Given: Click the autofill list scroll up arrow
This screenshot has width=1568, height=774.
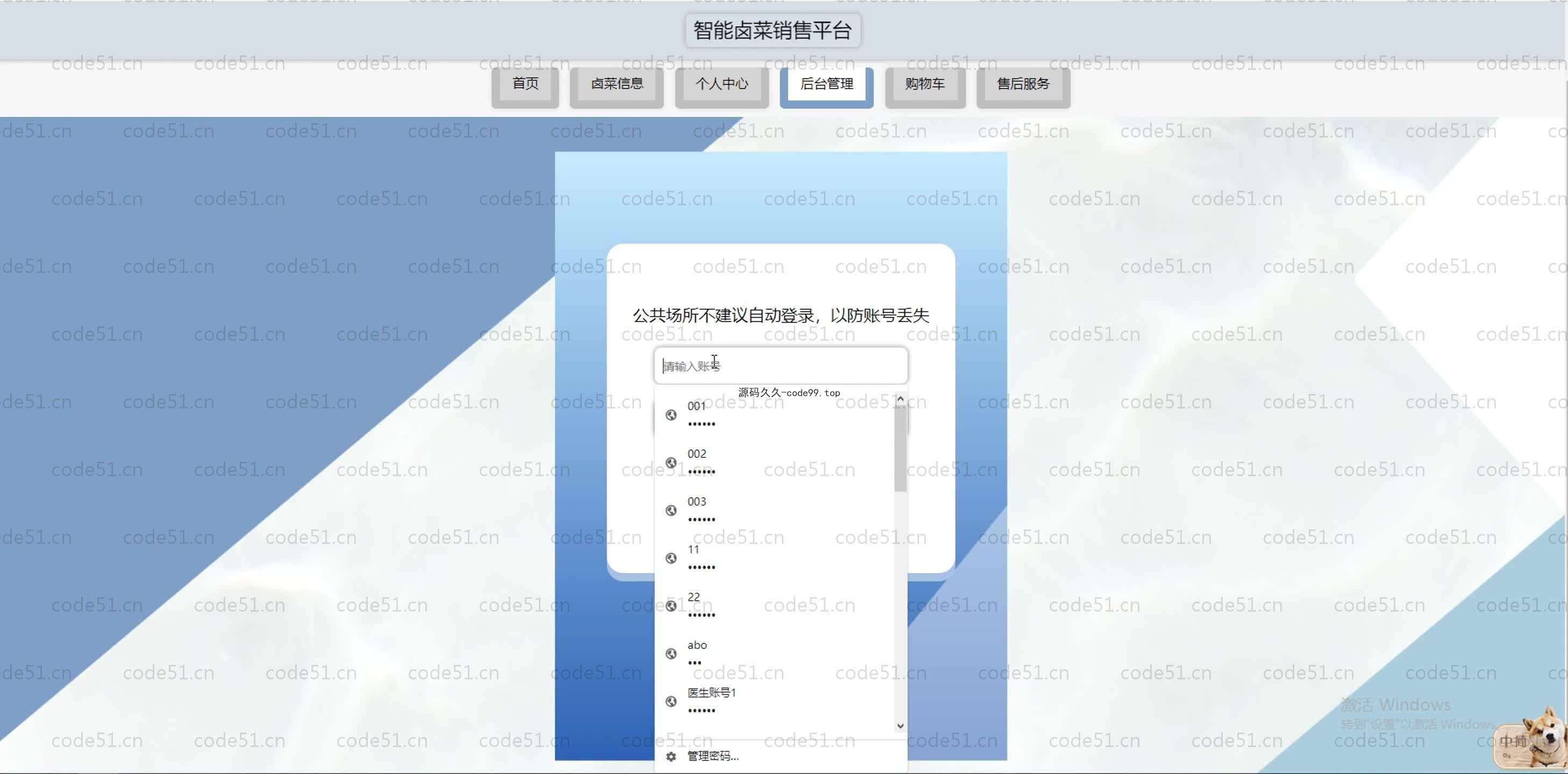Looking at the screenshot, I should coord(900,399).
